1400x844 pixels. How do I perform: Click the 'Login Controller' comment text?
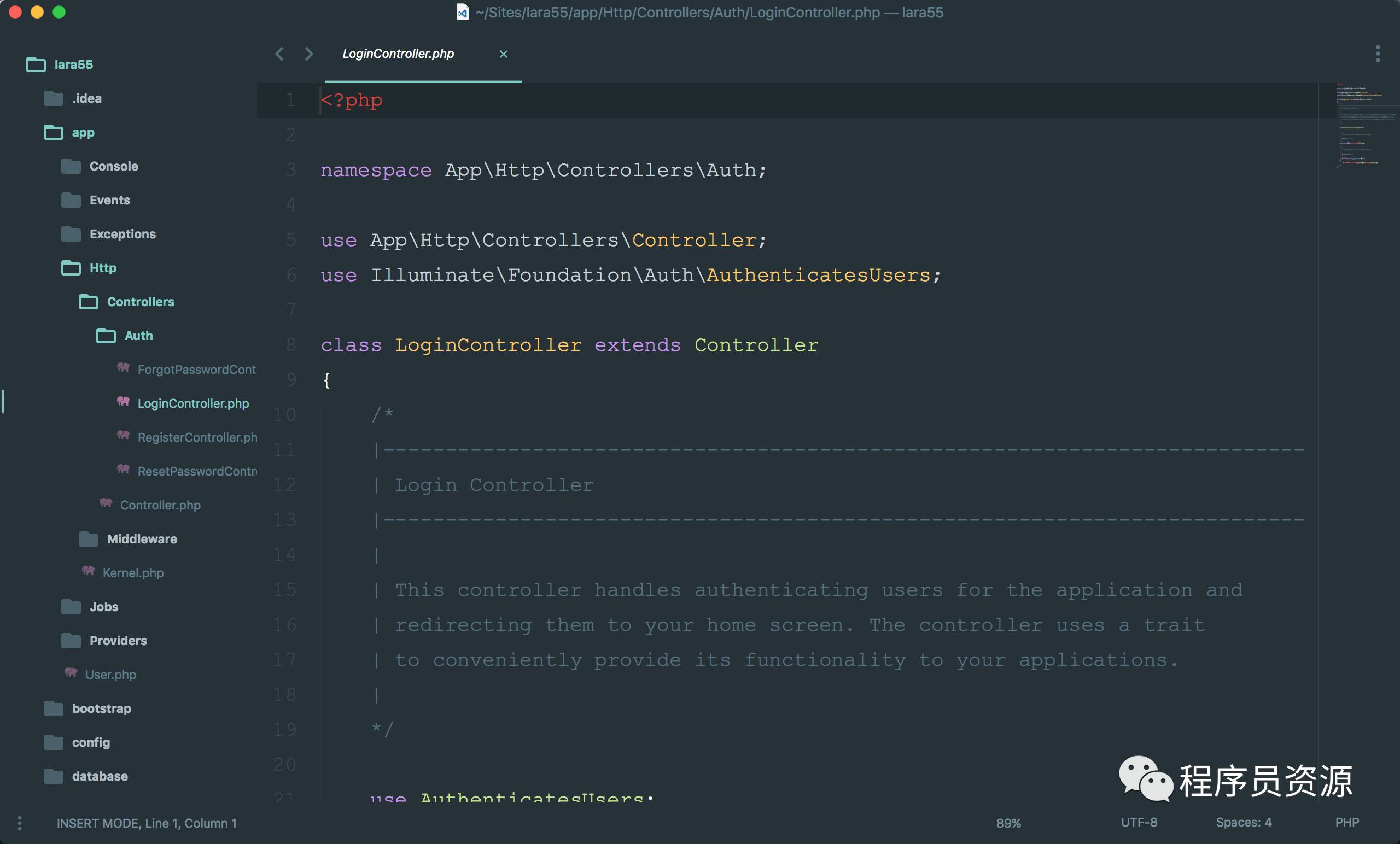click(x=494, y=485)
